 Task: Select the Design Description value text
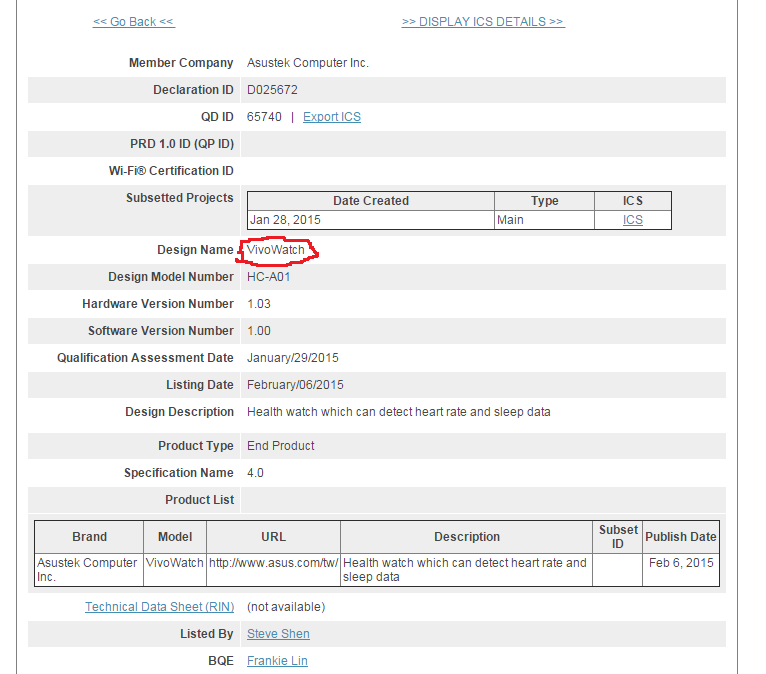coord(399,412)
